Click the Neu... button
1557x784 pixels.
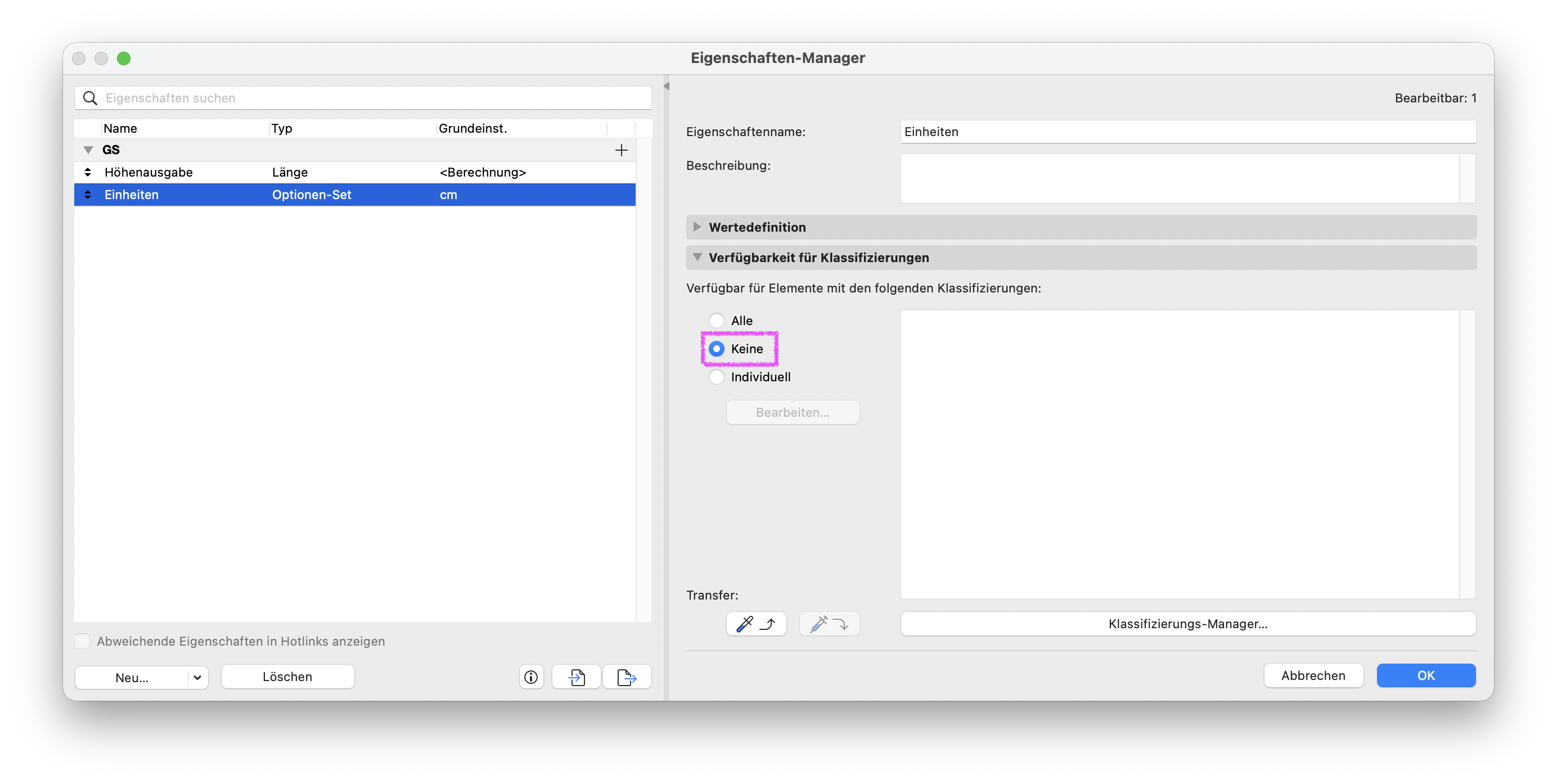click(132, 678)
